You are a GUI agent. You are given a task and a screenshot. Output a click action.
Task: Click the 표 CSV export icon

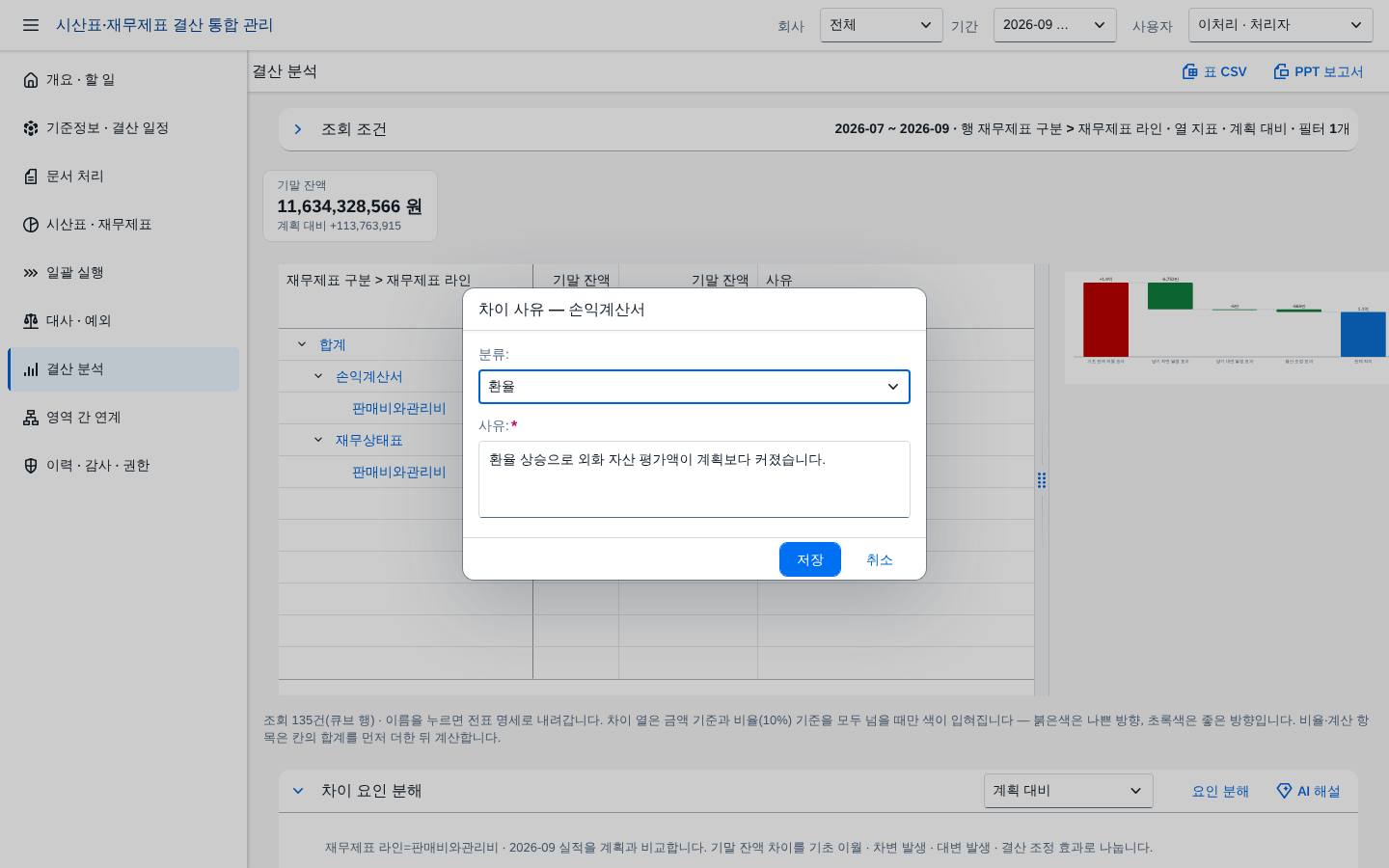(x=1190, y=71)
